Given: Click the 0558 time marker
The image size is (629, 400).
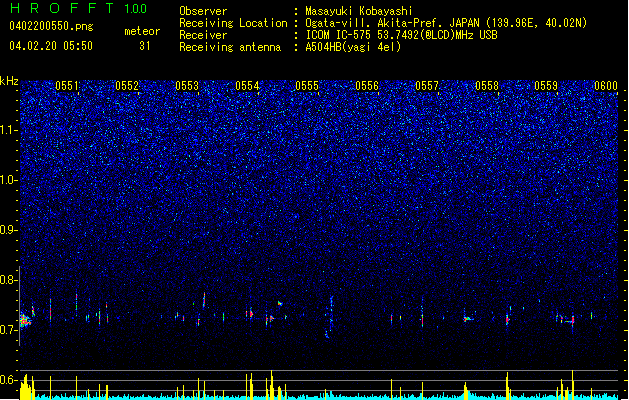Looking at the screenshot, I should (x=487, y=86).
